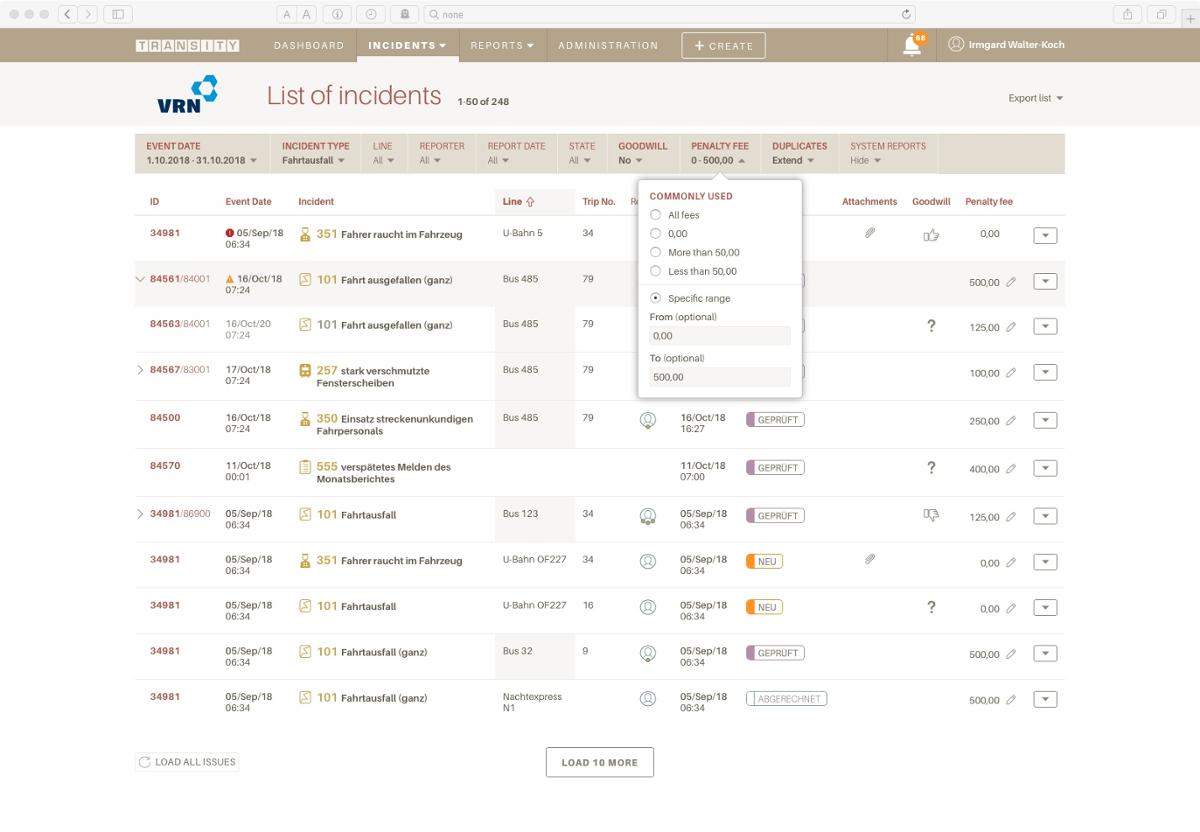Expand the incident 34981/86900 row
The width and height of the screenshot is (1200, 832).
click(x=140, y=514)
